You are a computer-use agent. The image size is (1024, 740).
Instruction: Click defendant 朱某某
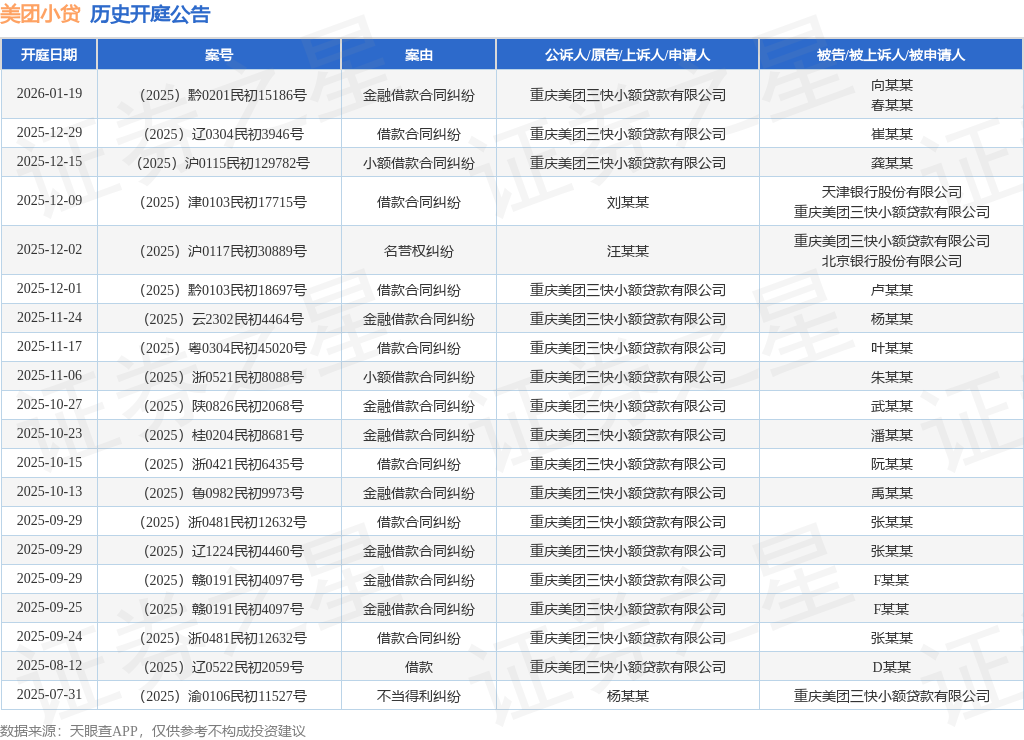[x=891, y=377]
